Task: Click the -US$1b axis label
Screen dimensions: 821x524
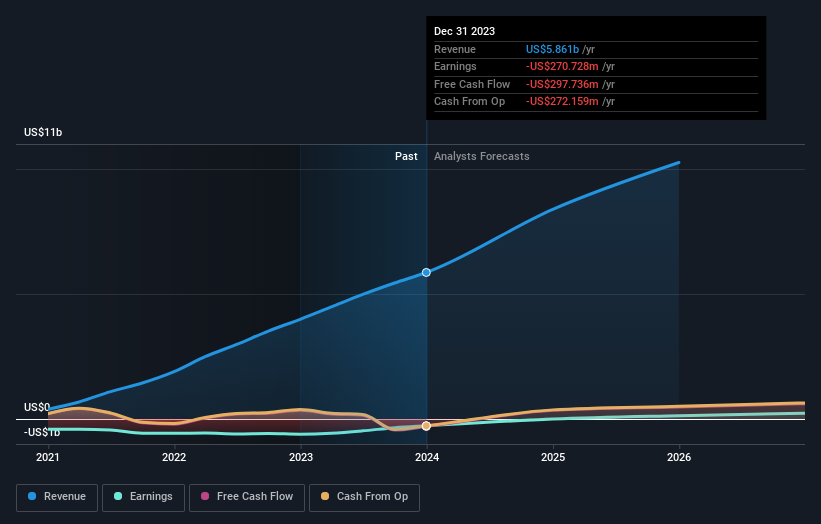Action: (42, 432)
